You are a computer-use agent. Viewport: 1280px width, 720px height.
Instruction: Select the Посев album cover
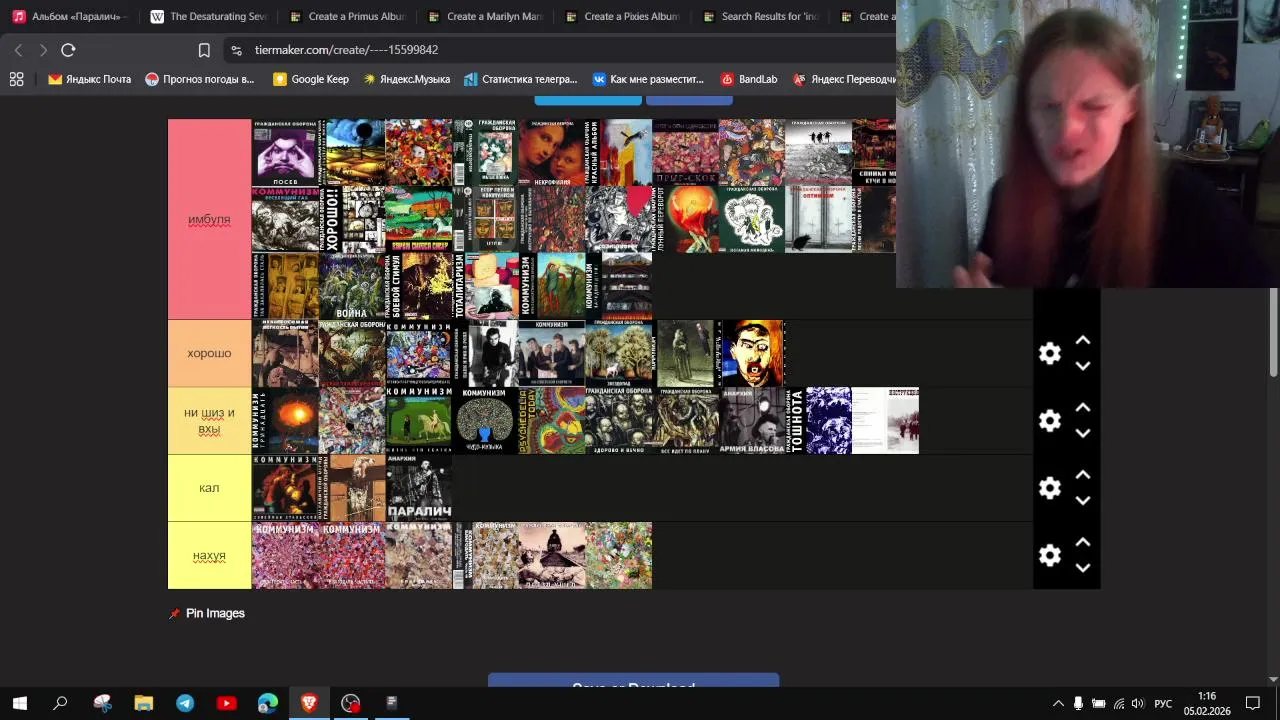(285, 152)
